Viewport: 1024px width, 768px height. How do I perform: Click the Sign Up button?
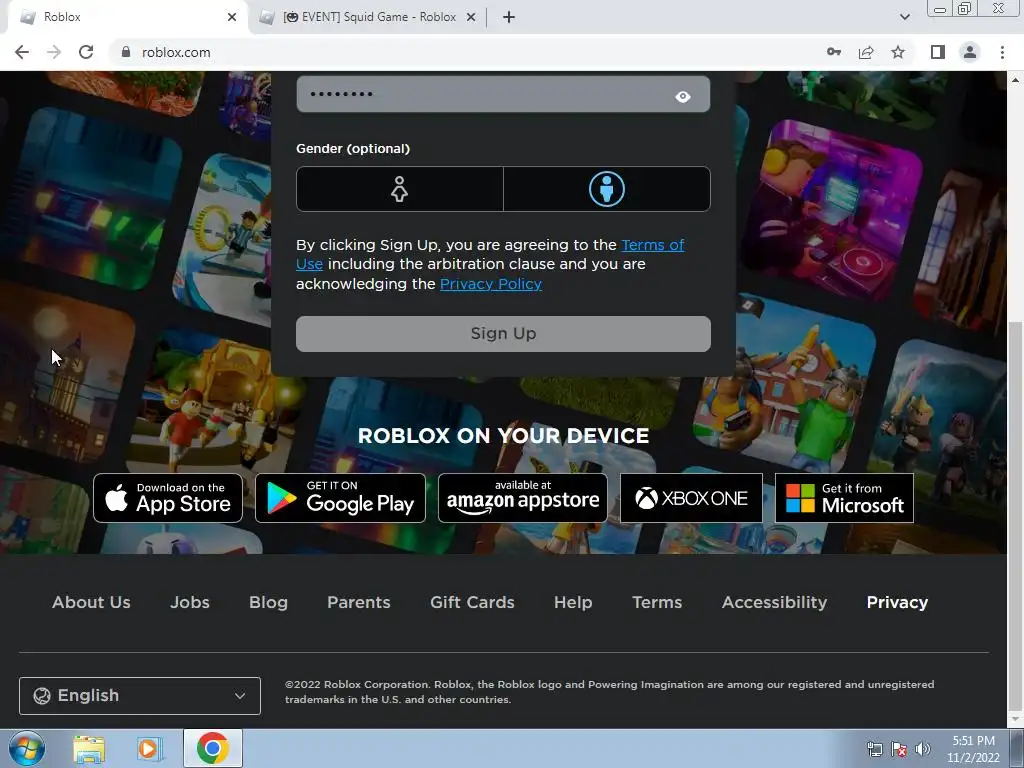[503, 334]
